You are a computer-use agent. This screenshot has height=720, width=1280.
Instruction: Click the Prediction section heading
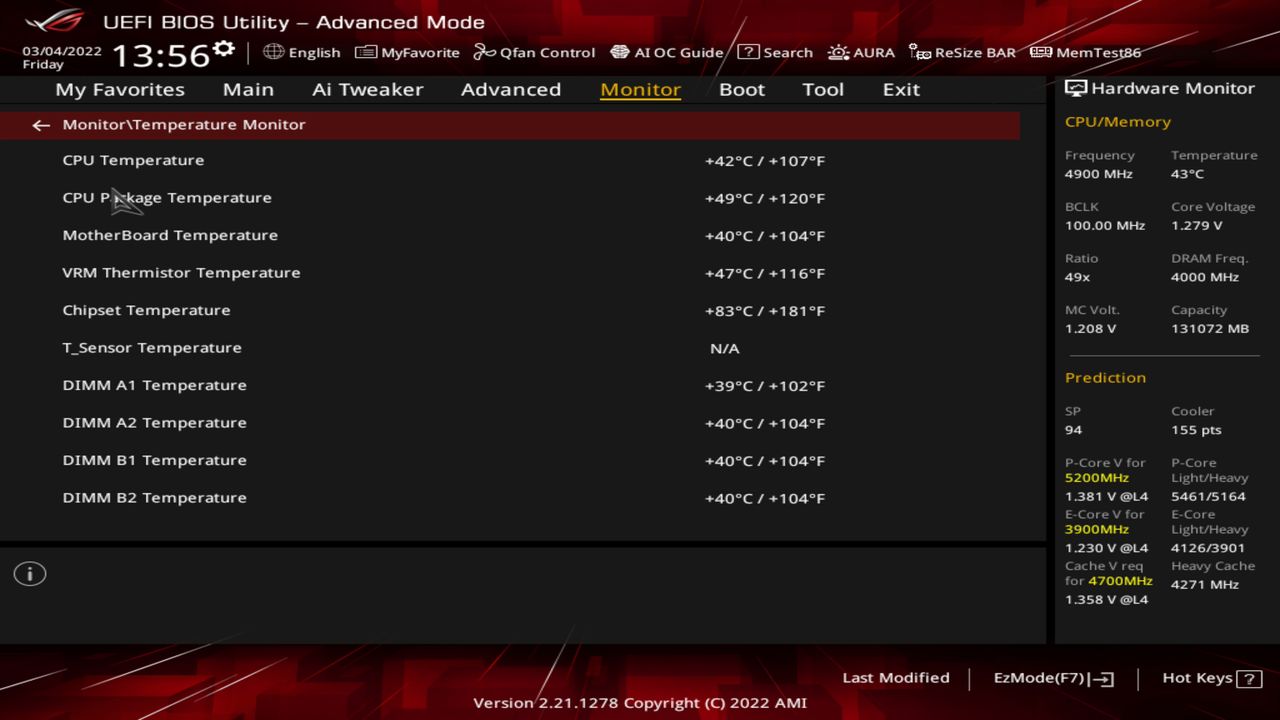pyautogui.click(x=1105, y=378)
